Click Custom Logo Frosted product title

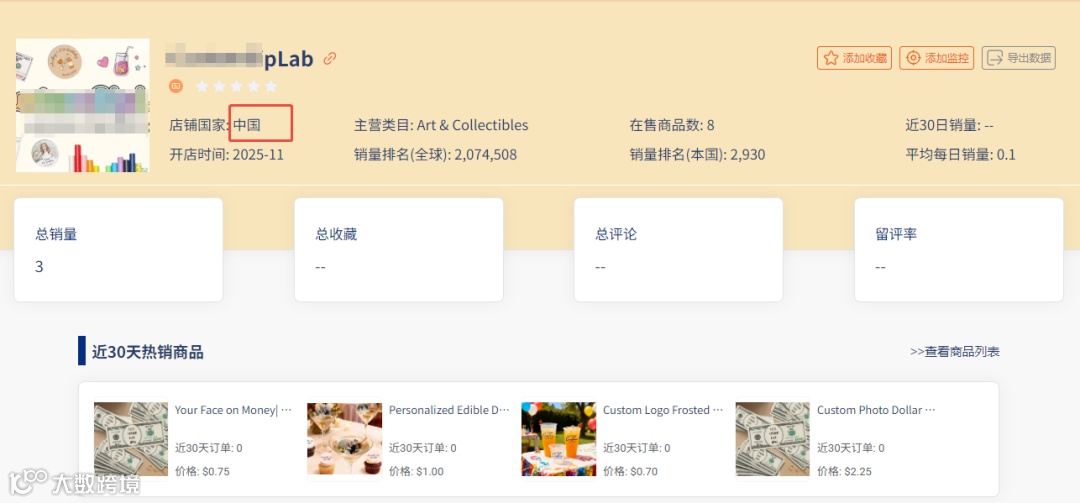pyautogui.click(x=663, y=410)
